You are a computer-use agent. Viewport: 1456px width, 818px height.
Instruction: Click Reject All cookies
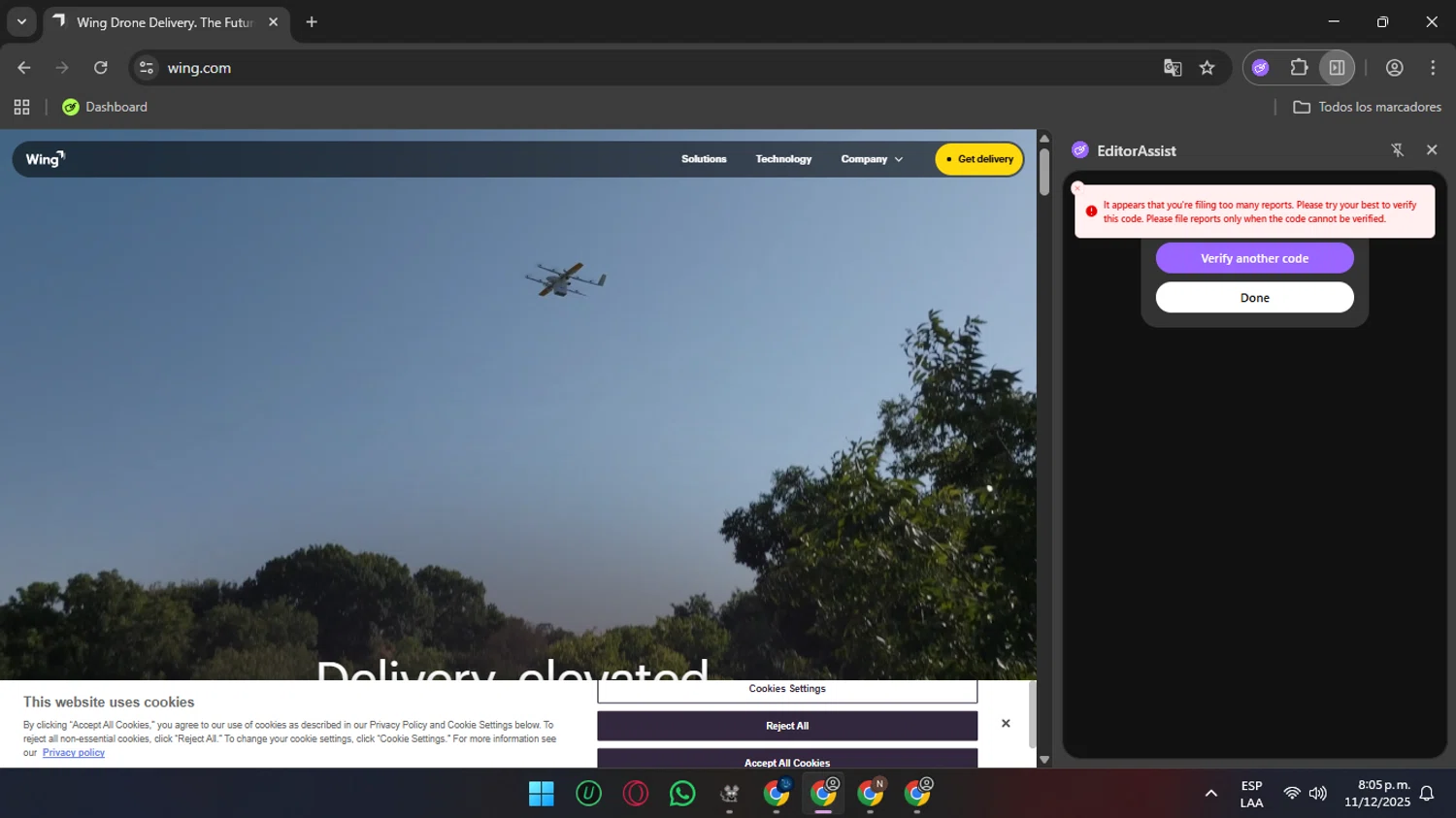click(787, 726)
